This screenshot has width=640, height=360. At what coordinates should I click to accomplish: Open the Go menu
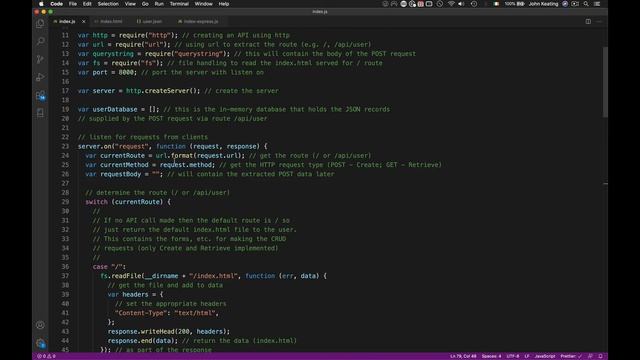[x=145, y=4]
